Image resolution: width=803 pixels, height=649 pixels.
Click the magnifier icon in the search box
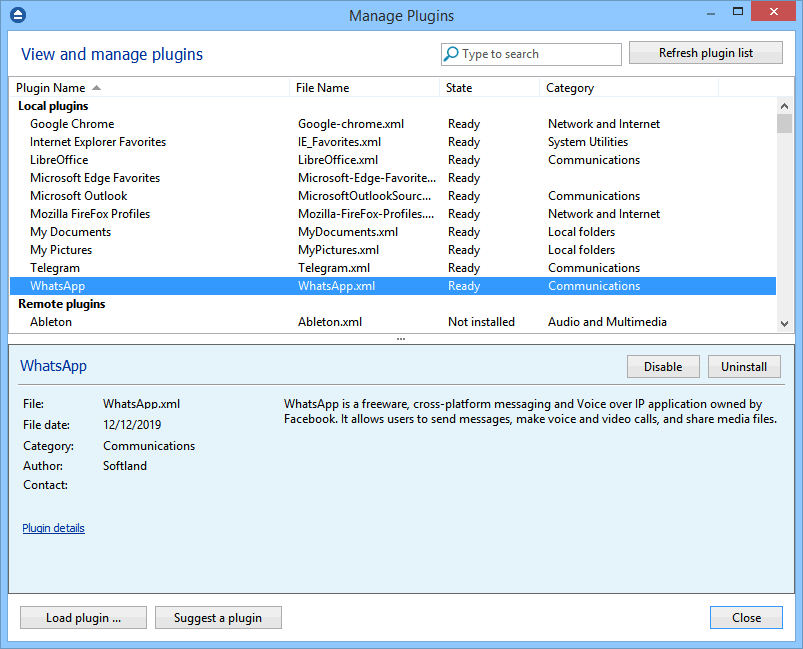click(451, 53)
